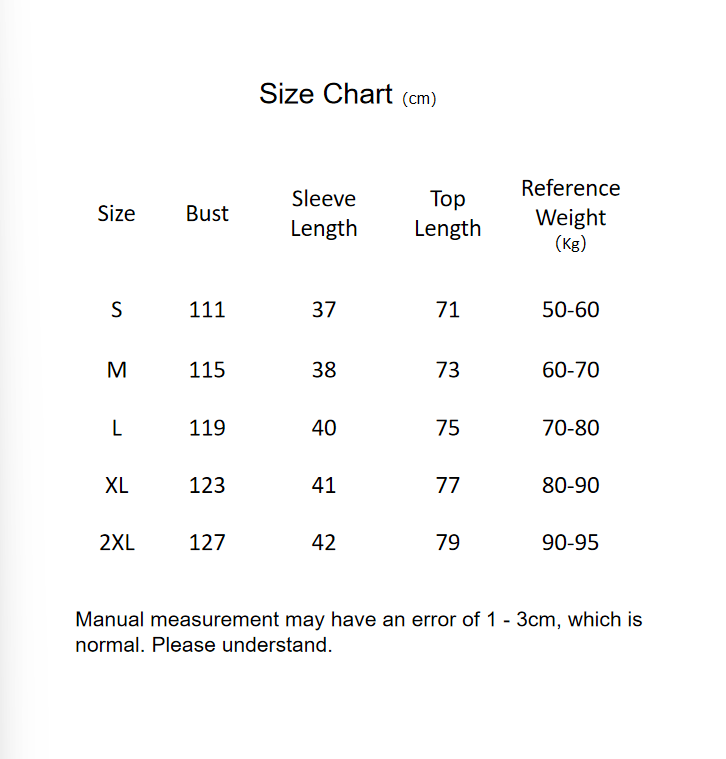Select the bust value 119
The width and height of the screenshot is (726, 759).
[207, 428]
